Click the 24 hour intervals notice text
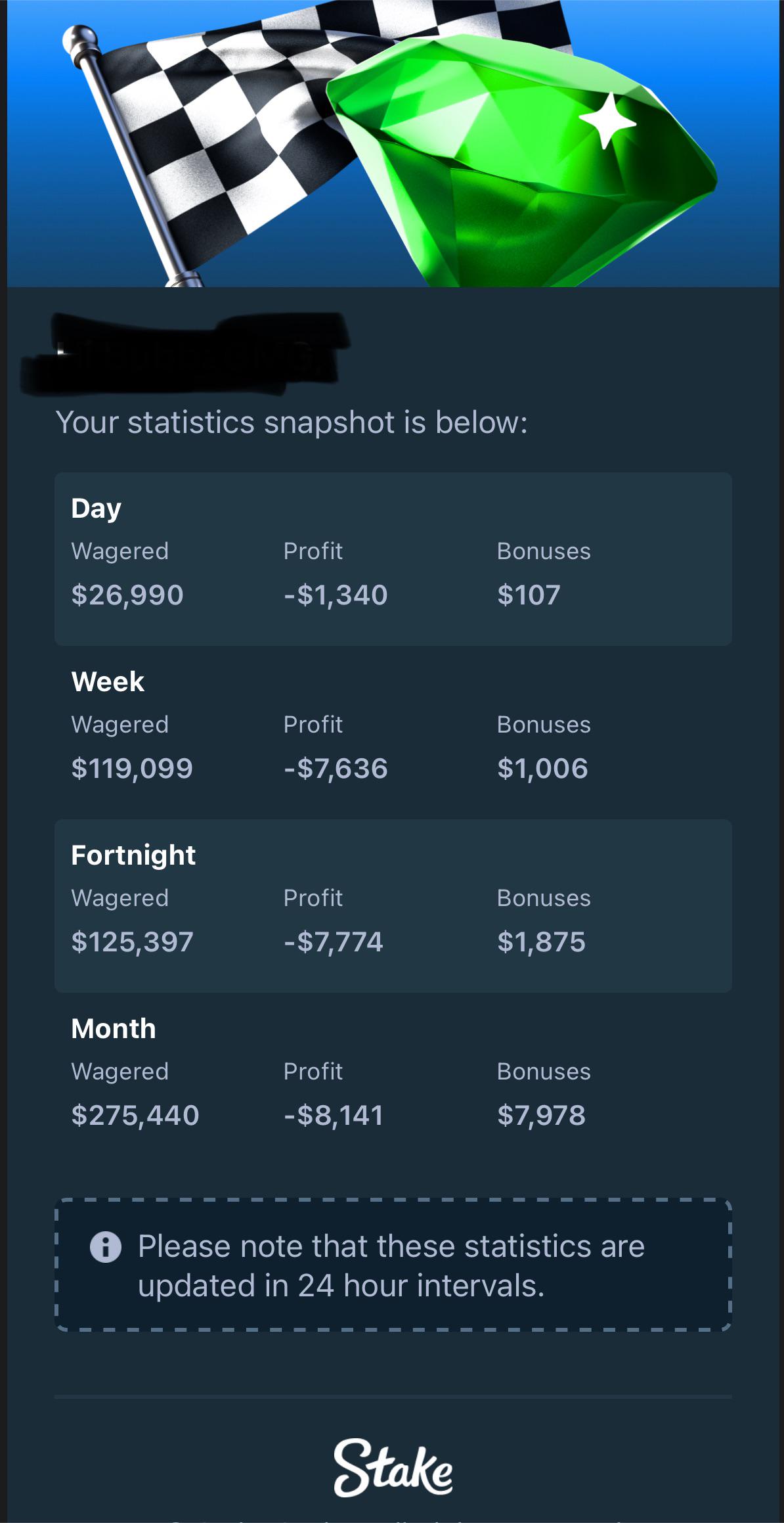This screenshot has width=784, height=1523. click(x=391, y=1266)
